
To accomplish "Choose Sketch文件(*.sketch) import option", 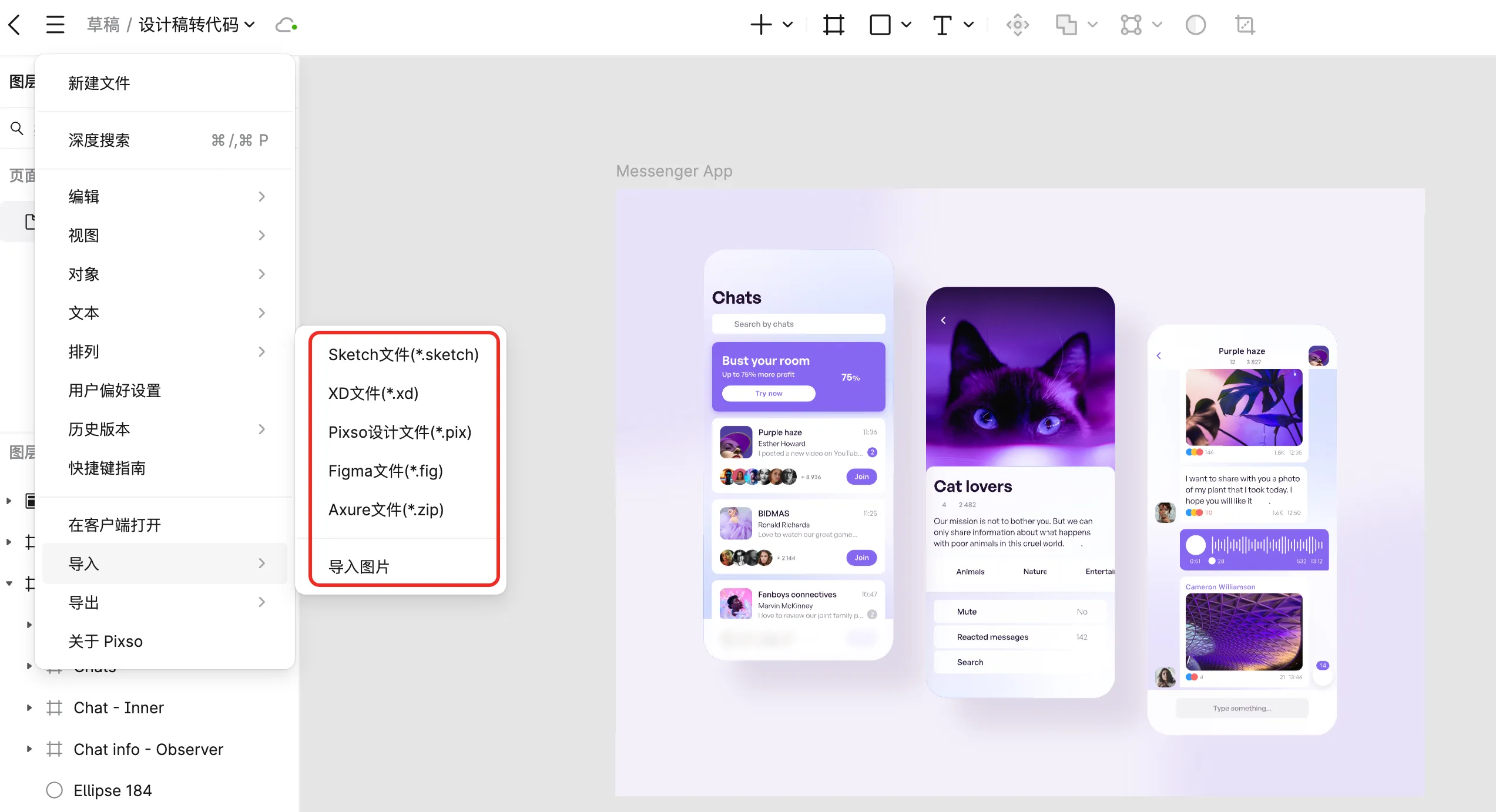I will point(403,354).
